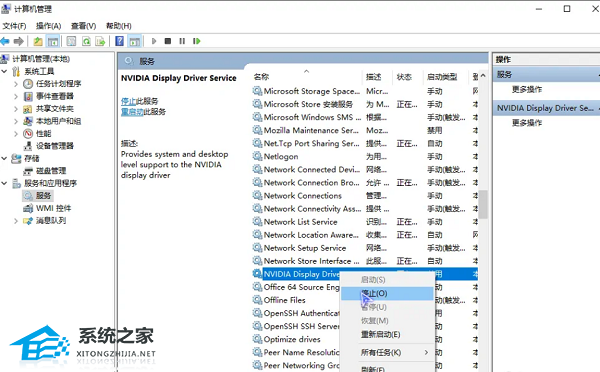Open the 文件(F) menu

[15, 26]
